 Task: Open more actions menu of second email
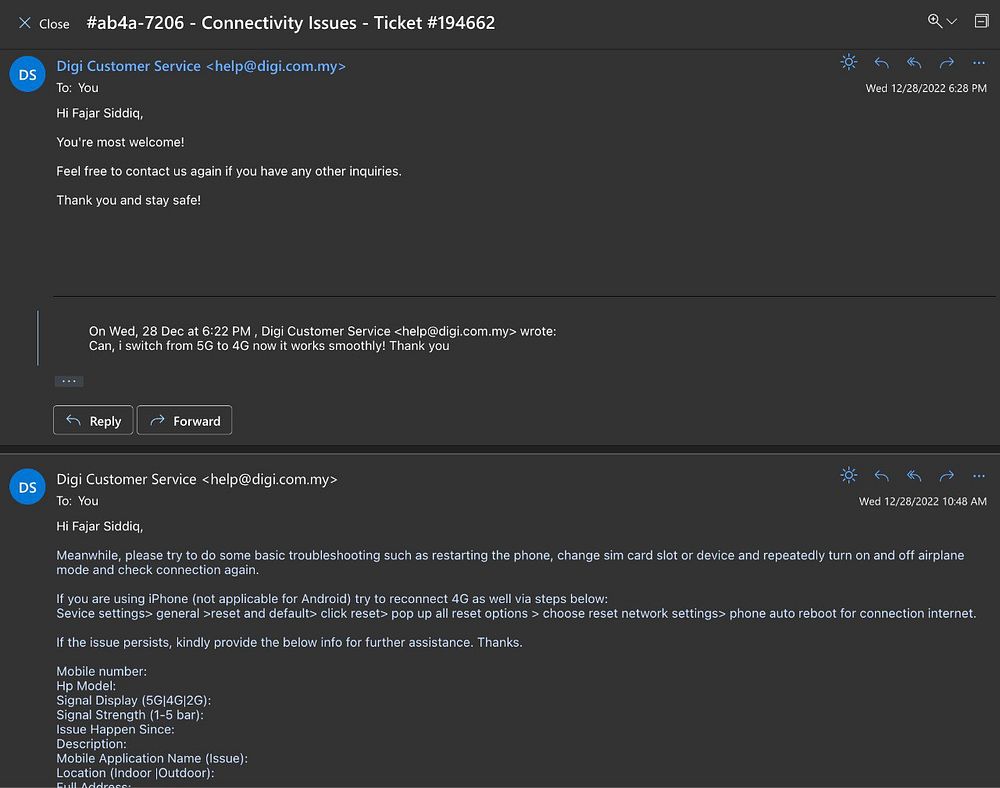[x=978, y=476]
